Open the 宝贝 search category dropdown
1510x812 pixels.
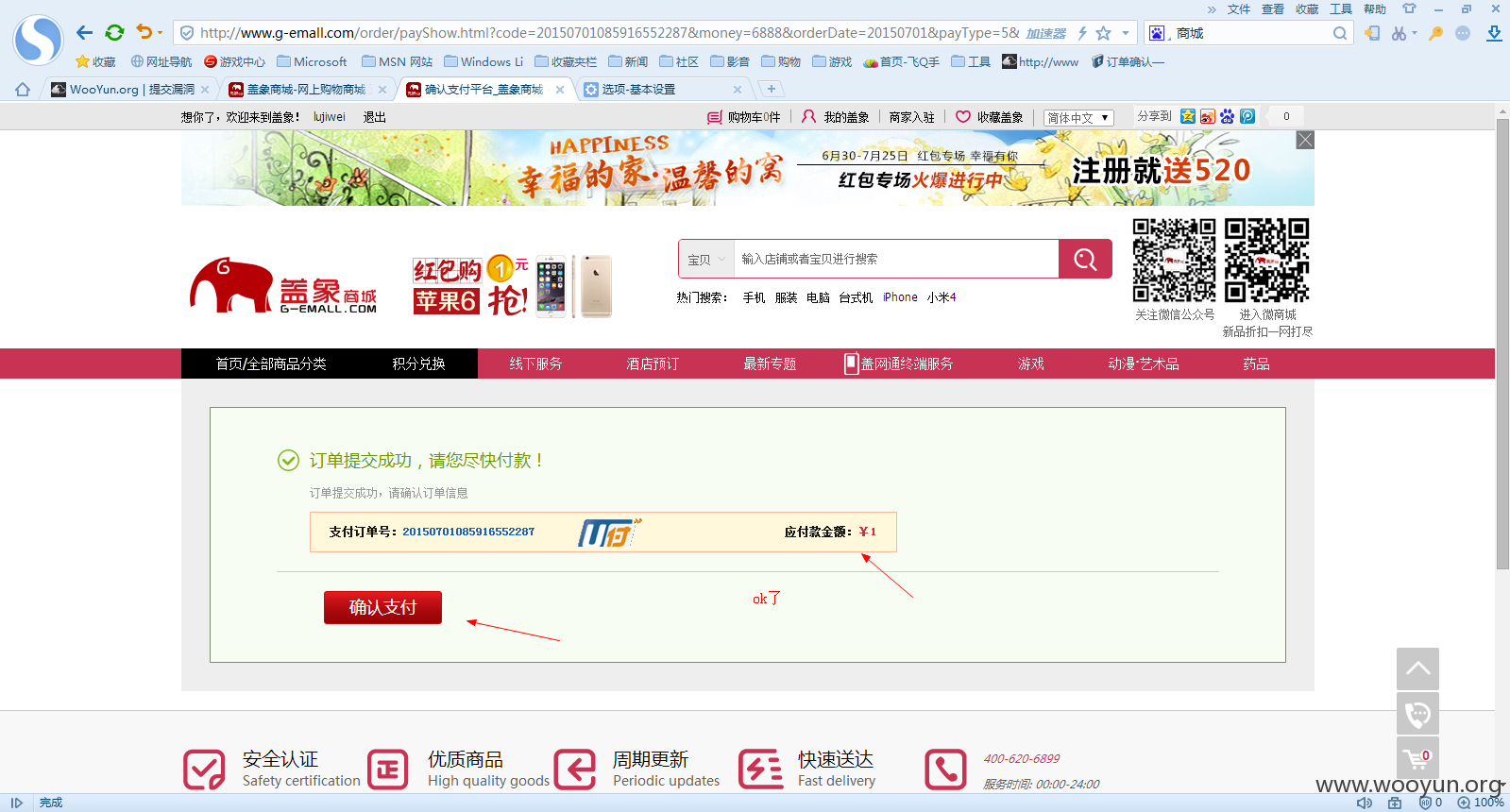coord(706,259)
